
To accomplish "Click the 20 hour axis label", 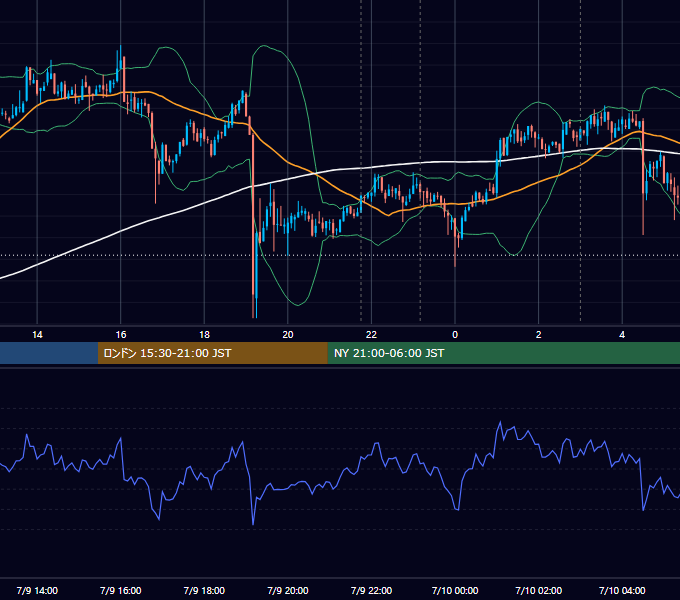I will click(x=288, y=335).
